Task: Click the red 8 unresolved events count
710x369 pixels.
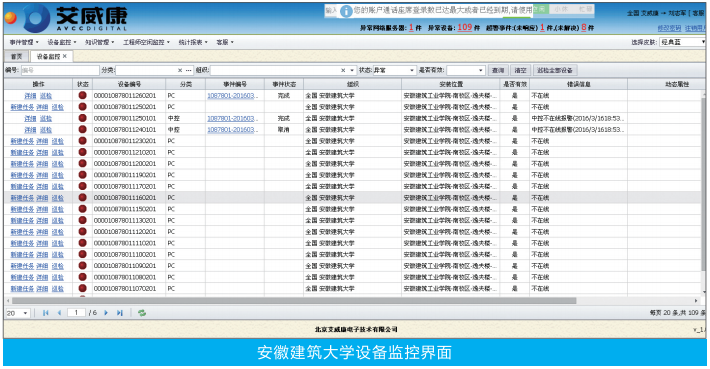Action: pyautogui.click(x=584, y=27)
